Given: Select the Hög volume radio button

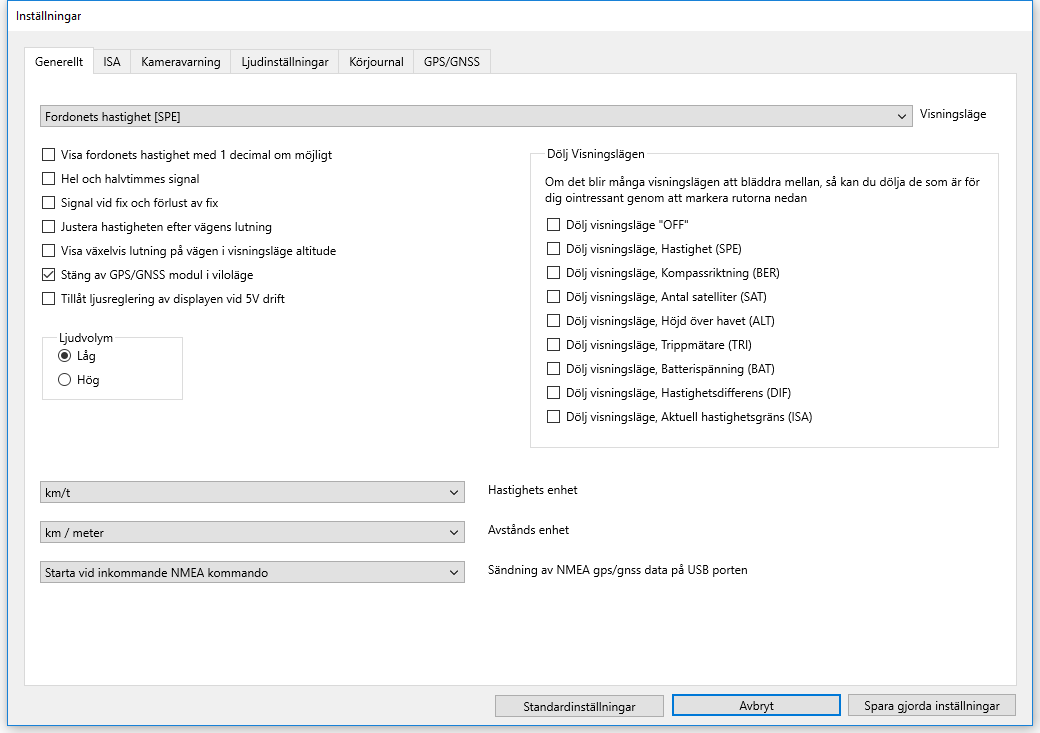Looking at the screenshot, I should point(65,380).
